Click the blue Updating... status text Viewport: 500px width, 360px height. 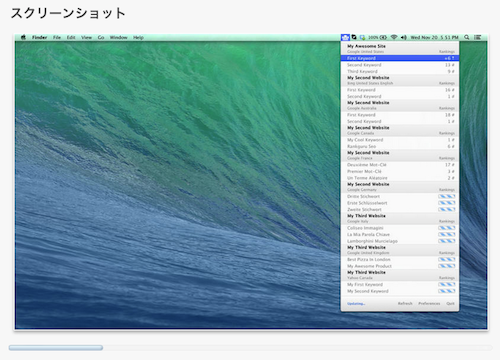356,304
